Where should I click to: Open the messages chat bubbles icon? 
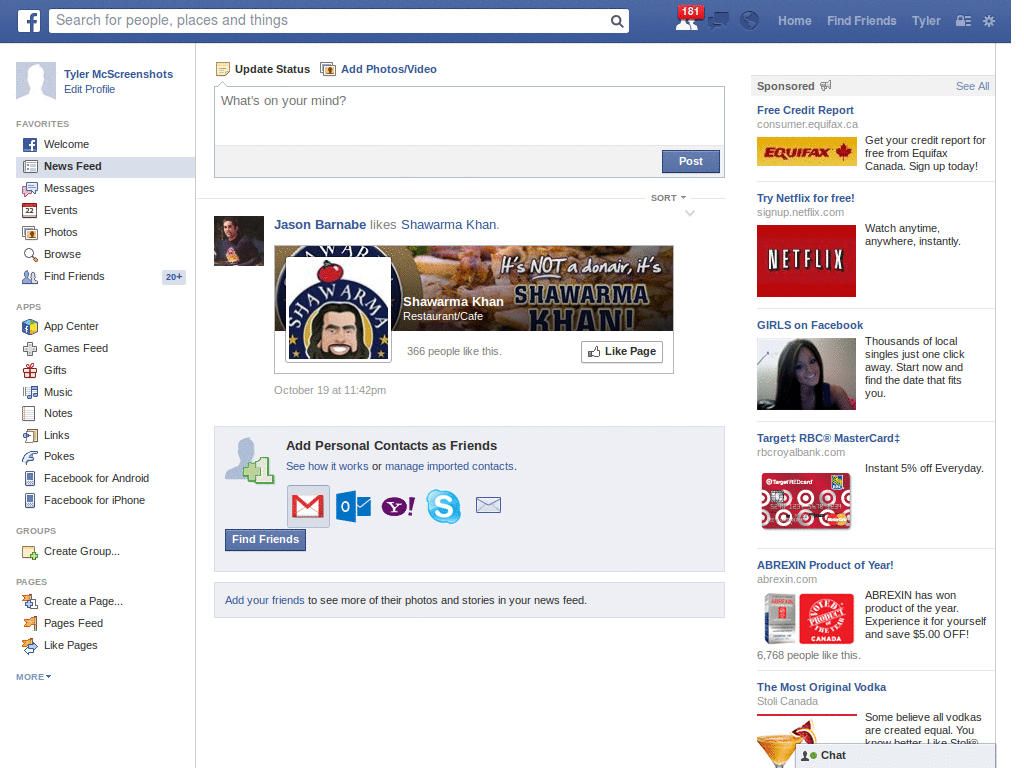pos(718,21)
